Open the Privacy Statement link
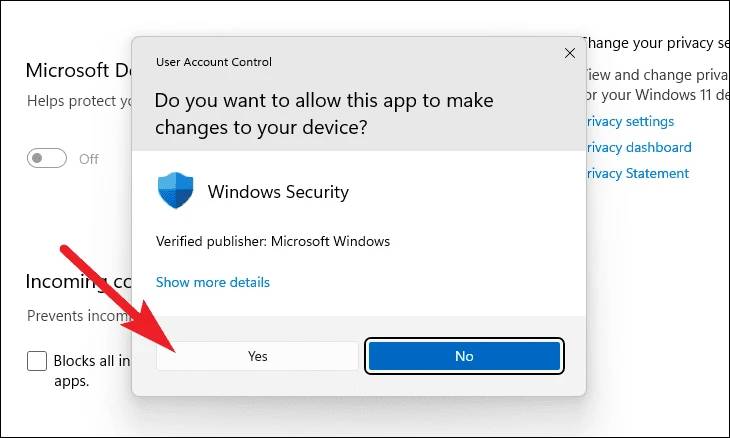This screenshot has height=438, width=730. 636,173
